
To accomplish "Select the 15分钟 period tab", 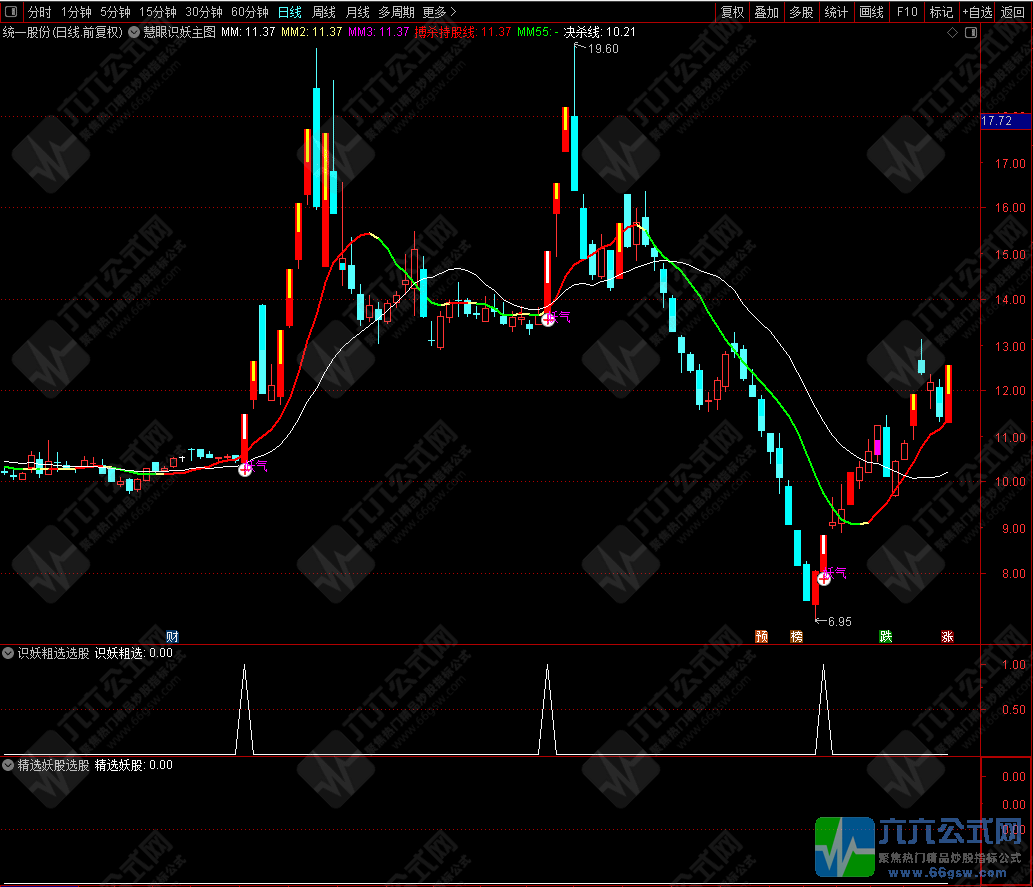I will pos(157,12).
